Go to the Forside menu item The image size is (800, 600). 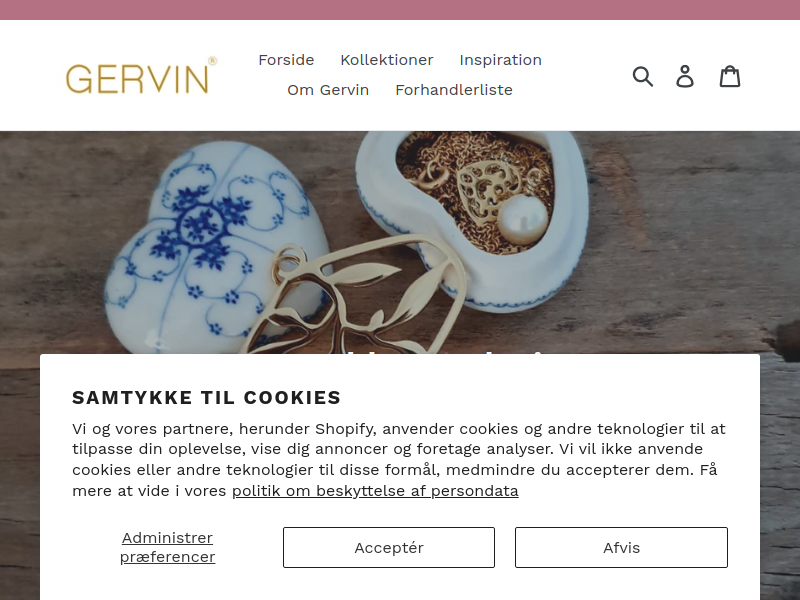(x=286, y=60)
